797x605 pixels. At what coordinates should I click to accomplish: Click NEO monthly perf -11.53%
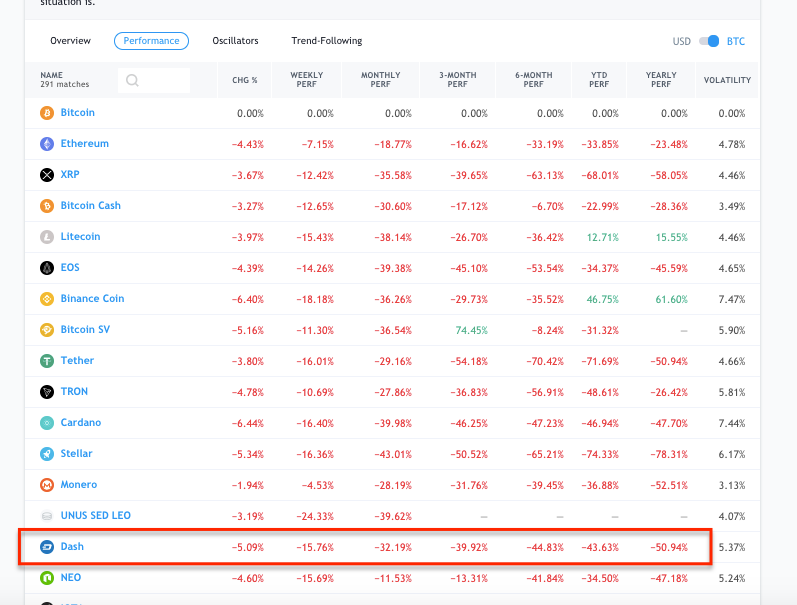coord(393,579)
